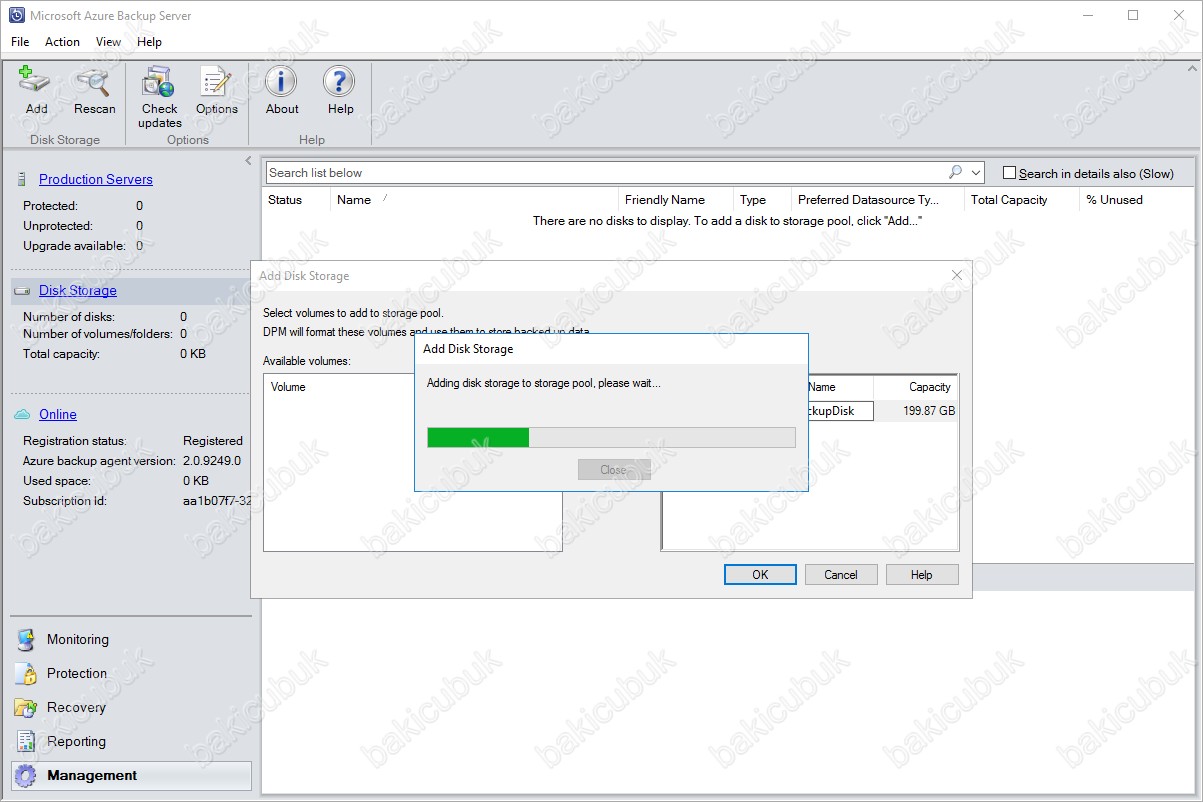Click the Online cloud icon
This screenshot has height=802, width=1203.
coord(22,415)
